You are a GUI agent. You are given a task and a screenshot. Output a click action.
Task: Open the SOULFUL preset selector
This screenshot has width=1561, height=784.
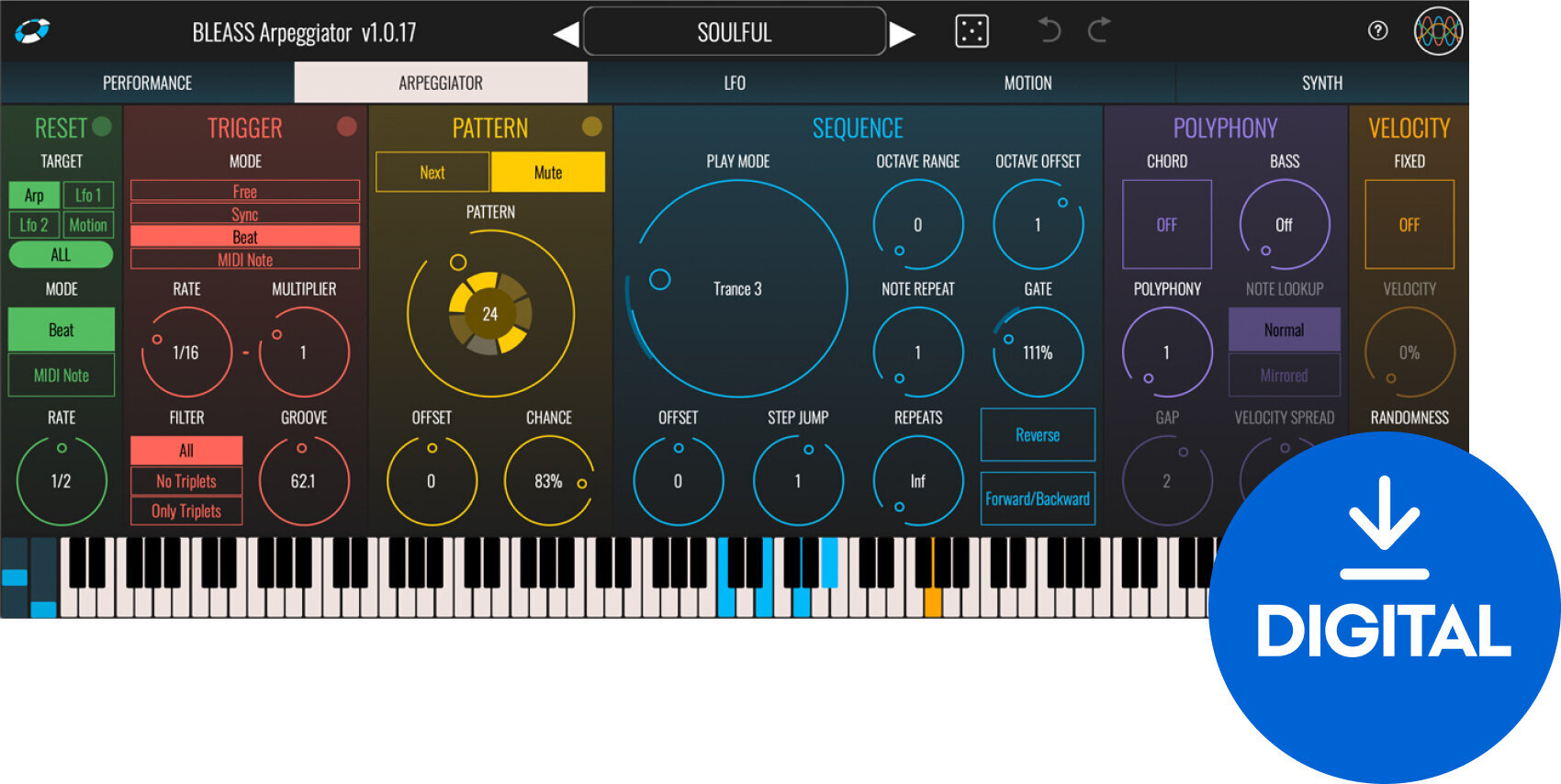(x=735, y=32)
